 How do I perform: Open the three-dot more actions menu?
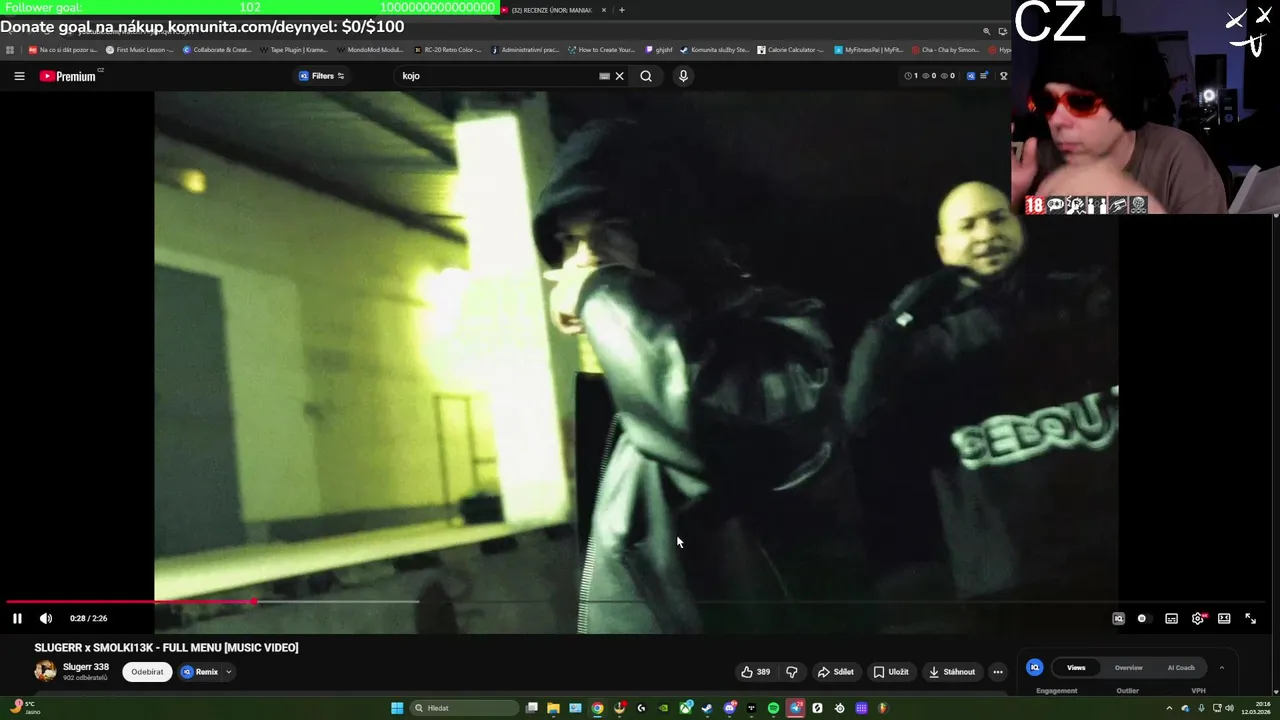coord(997,672)
